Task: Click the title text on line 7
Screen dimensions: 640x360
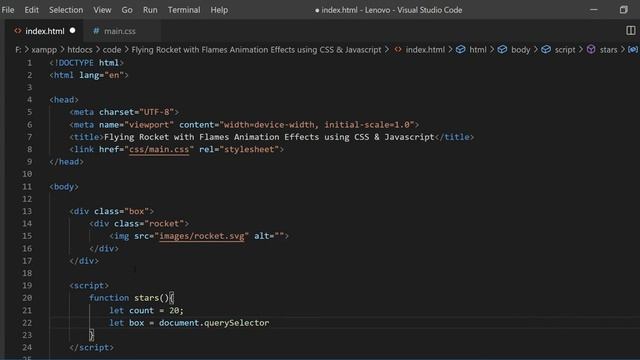Action: tap(269, 137)
